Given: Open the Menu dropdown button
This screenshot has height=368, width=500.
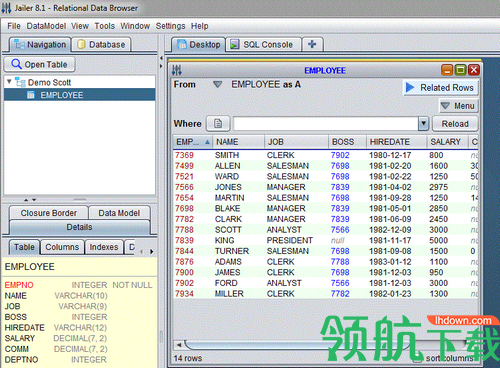Looking at the screenshot, I should pyautogui.click(x=459, y=106).
